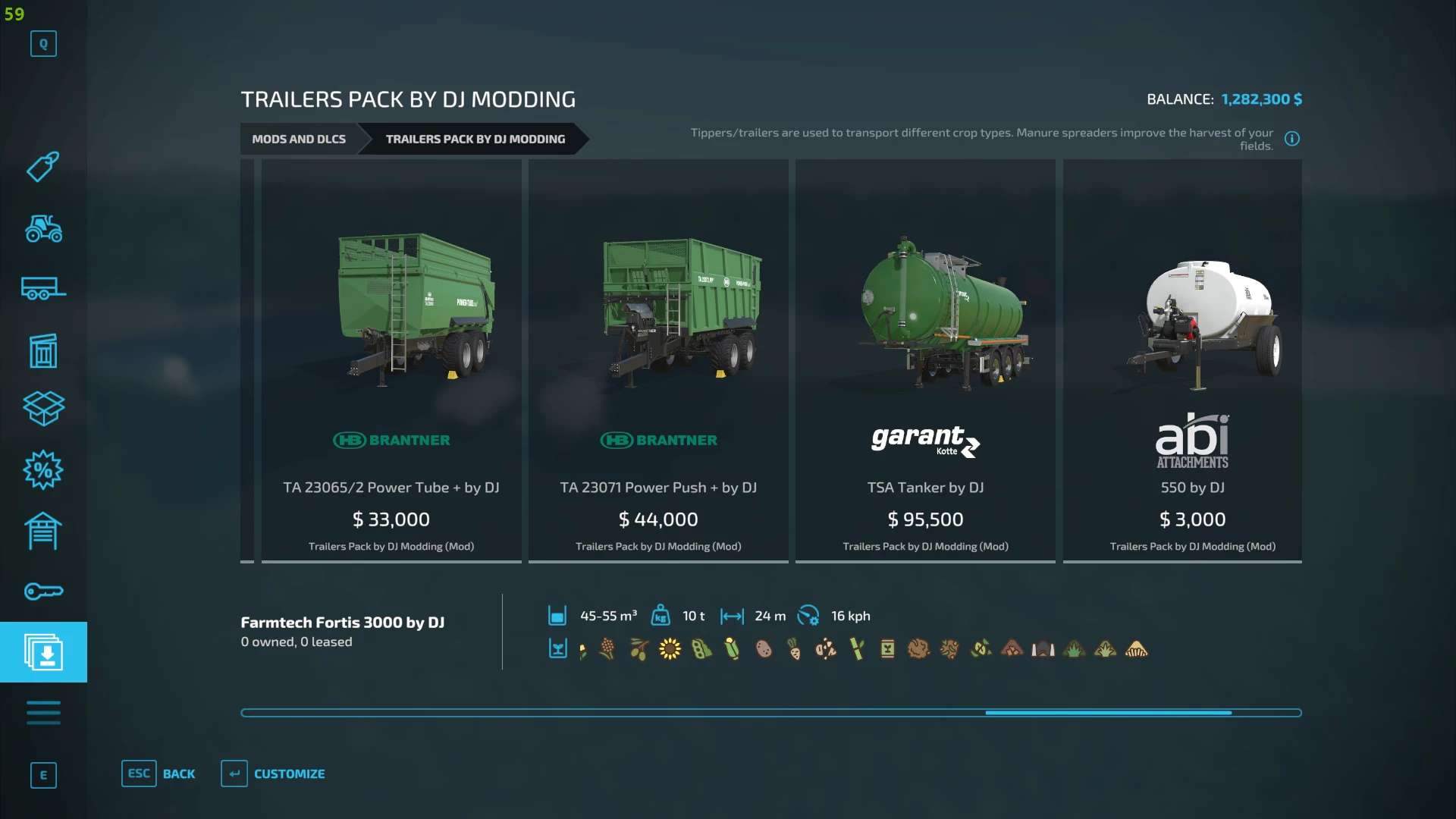The height and width of the screenshot is (819, 1456).
Task: Select the mods and DLCs download icon
Action: (43, 652)
